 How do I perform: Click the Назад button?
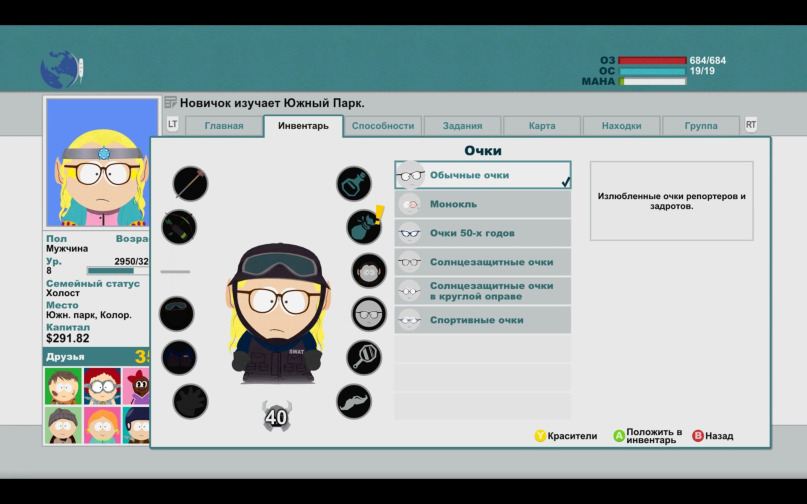(713, 436)
